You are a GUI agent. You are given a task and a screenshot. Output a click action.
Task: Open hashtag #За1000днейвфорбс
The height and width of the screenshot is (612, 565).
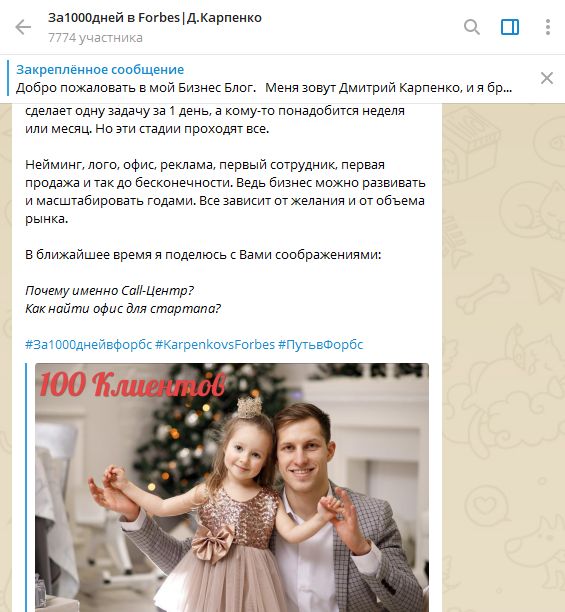click(88, 345)
